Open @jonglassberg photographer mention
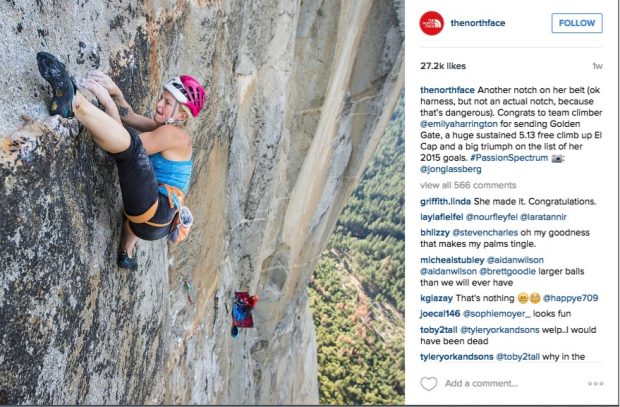The width and height of the screenshot is (620, 407). click(451, 169)
